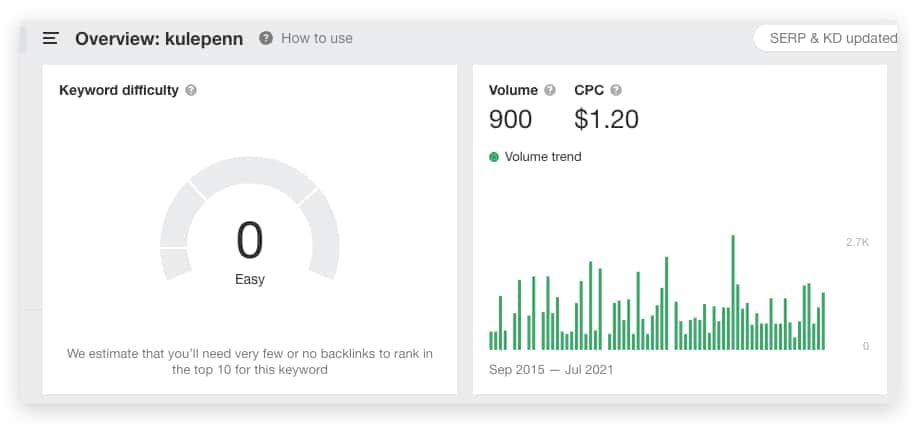The width and height of the screenshot is (917, 424).
Task: Click the Volume help icon
Action: click(x=550, y=90)
